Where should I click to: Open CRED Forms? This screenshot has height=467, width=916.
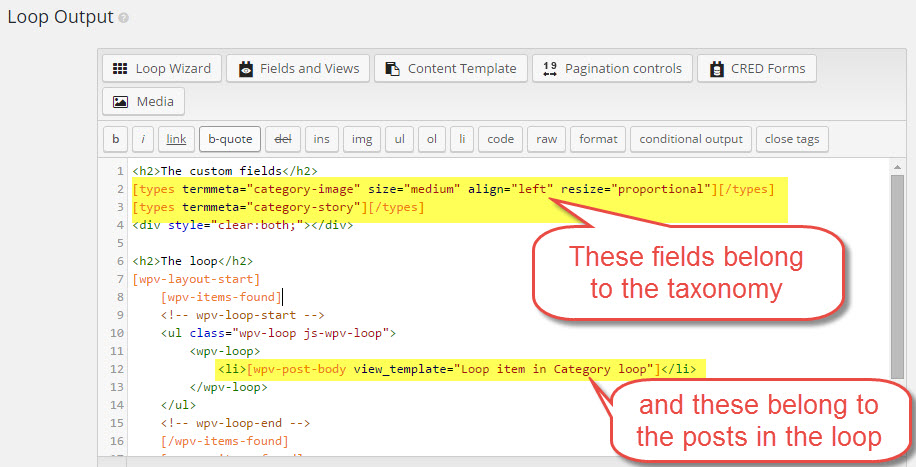[757, 68]
